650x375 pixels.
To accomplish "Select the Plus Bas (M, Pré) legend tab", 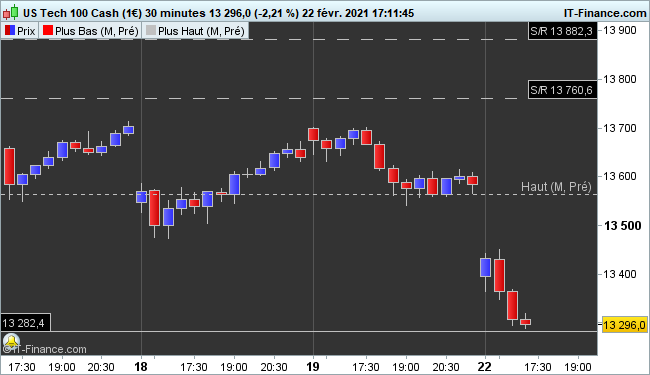I will (90, 31).
